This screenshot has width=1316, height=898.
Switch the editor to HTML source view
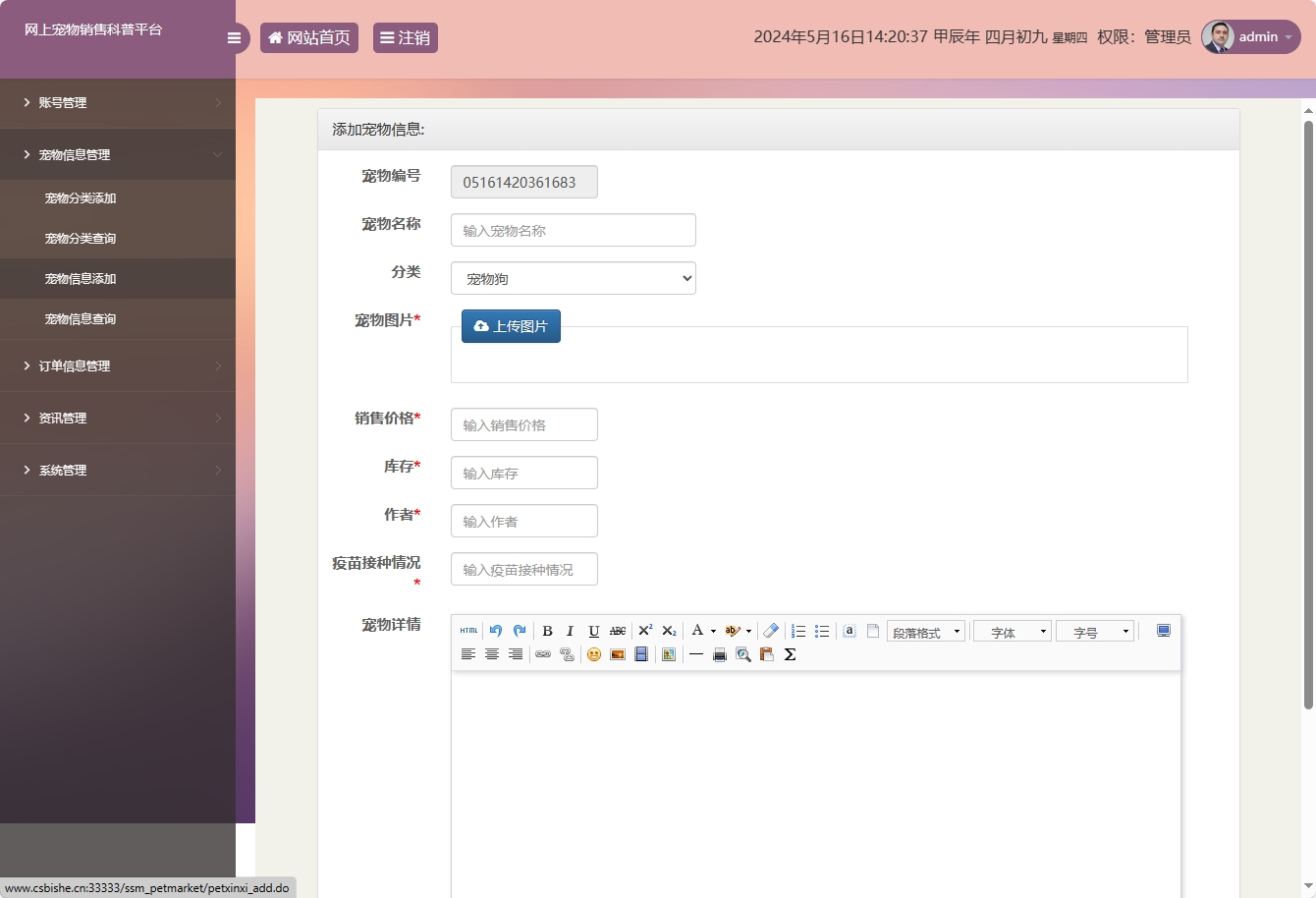pyautogui.click(x=468, y=630)
